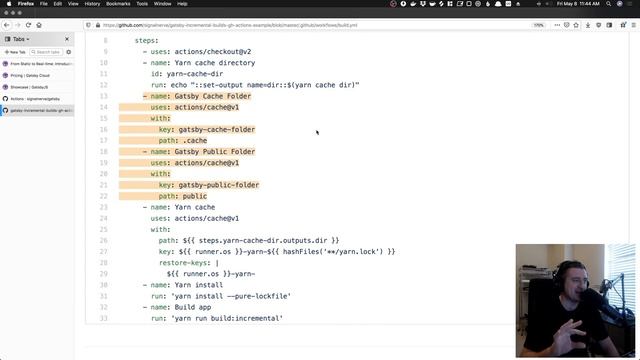Go back to the previous page

coord(7,25)
